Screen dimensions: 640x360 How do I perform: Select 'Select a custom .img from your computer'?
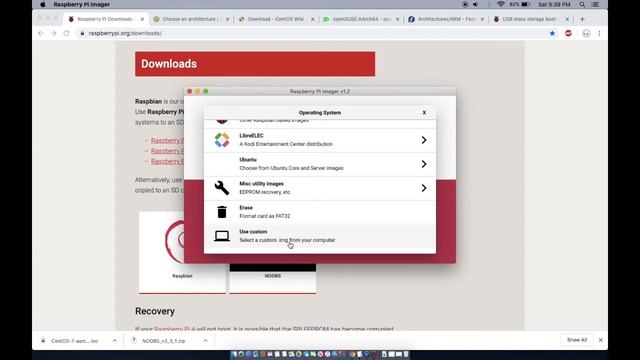pyautogui.click(x=320, y=236)
